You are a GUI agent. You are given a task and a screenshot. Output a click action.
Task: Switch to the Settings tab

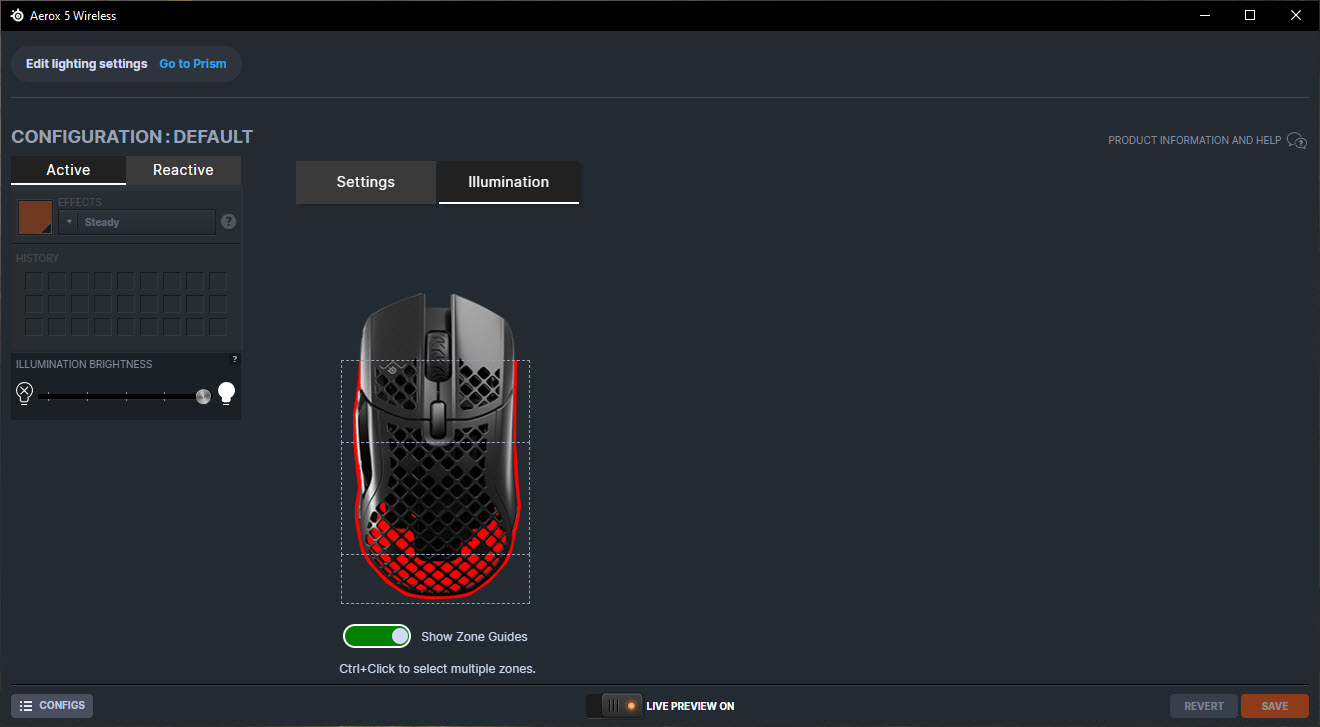pyautogui.click(x=365, y=182)
